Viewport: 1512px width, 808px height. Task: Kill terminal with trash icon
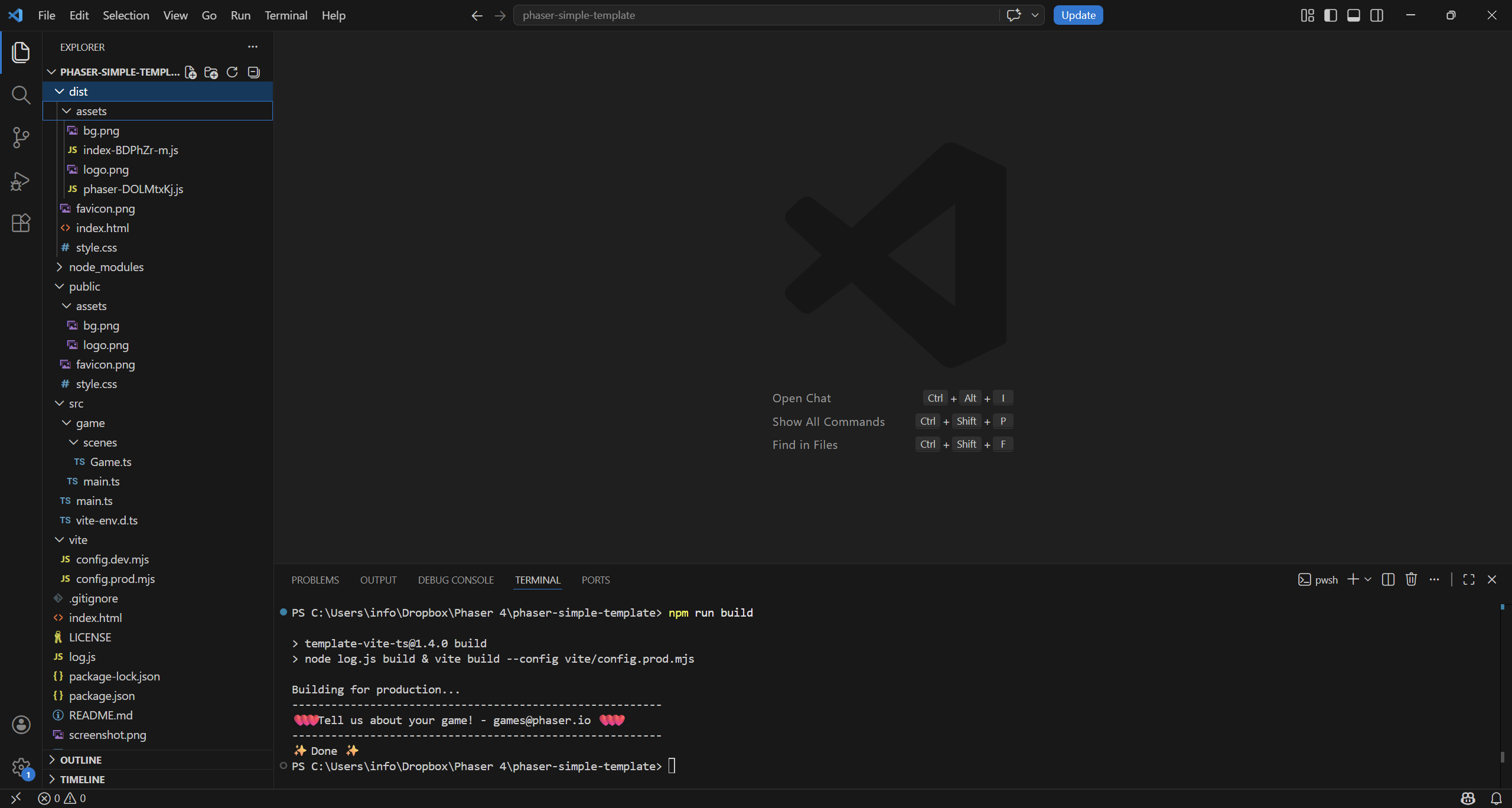pos(1411,579)
